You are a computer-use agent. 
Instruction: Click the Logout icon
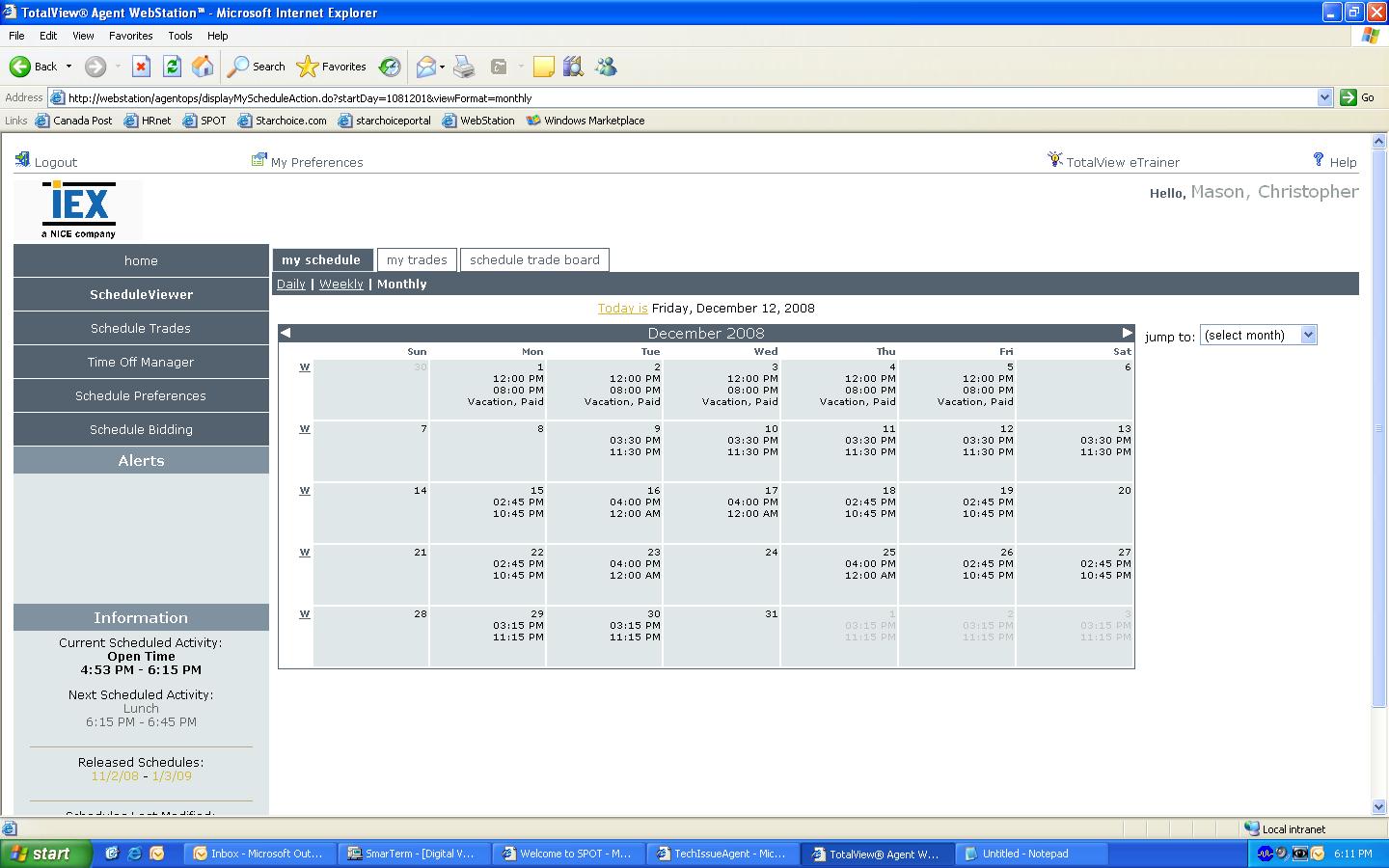(22, 160)
